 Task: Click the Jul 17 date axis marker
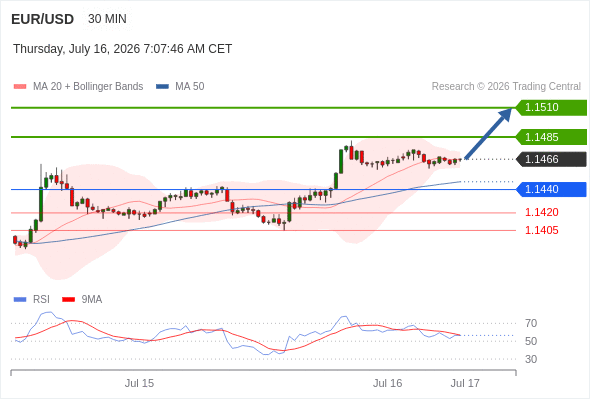tap(465, 383)
